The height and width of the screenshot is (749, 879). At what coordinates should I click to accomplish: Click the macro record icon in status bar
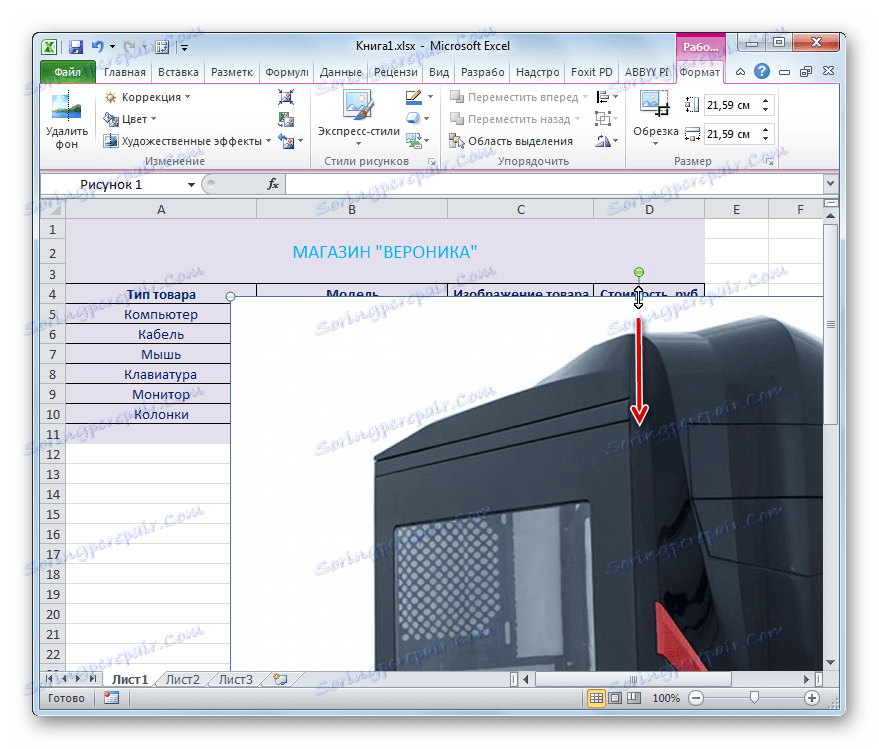[112, 698]
